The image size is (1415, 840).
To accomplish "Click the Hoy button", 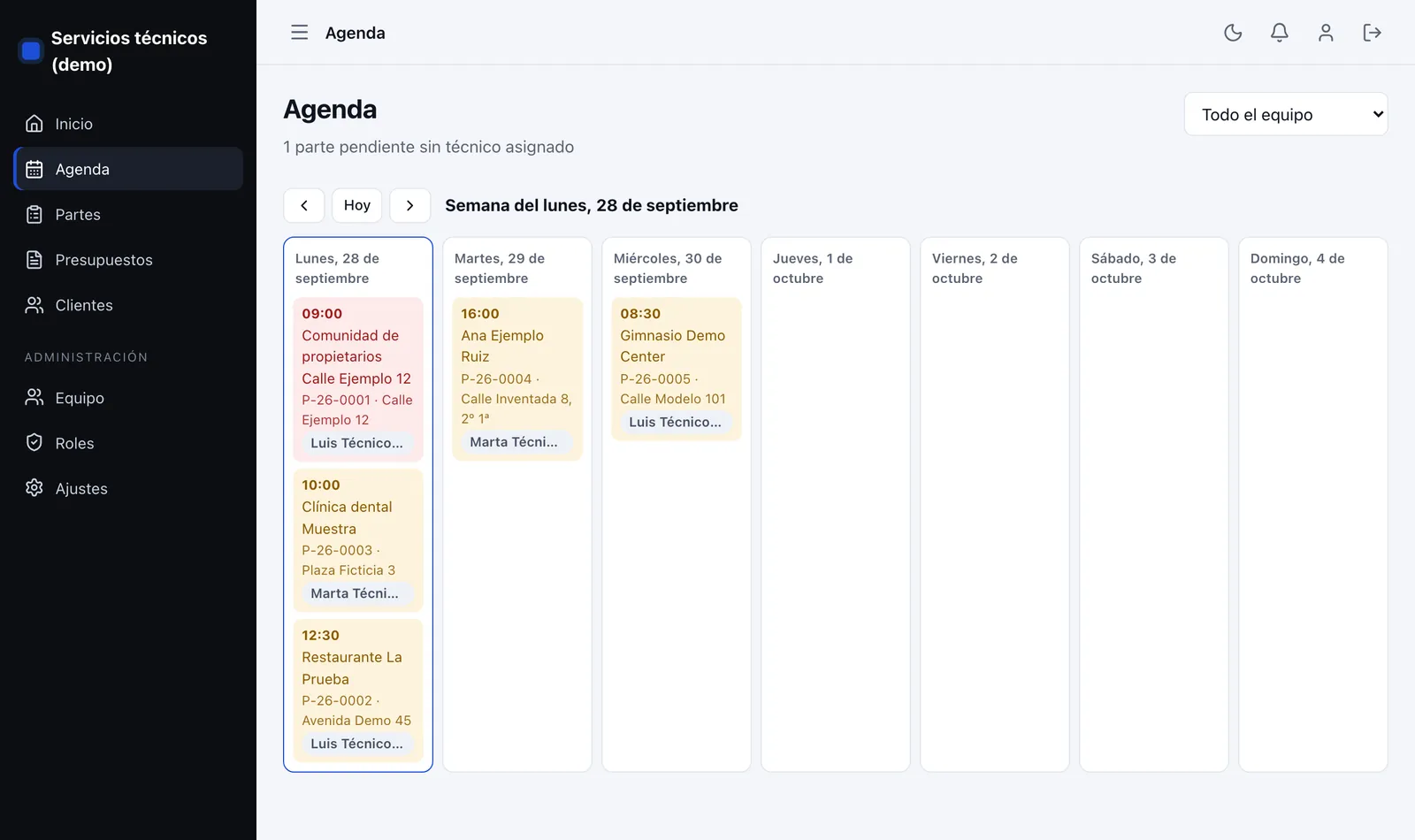I will coord(357,205).
